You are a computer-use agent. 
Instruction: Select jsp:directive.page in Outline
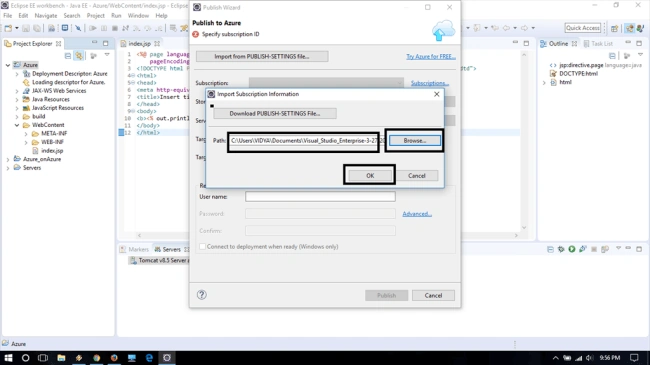pos(595,65)
